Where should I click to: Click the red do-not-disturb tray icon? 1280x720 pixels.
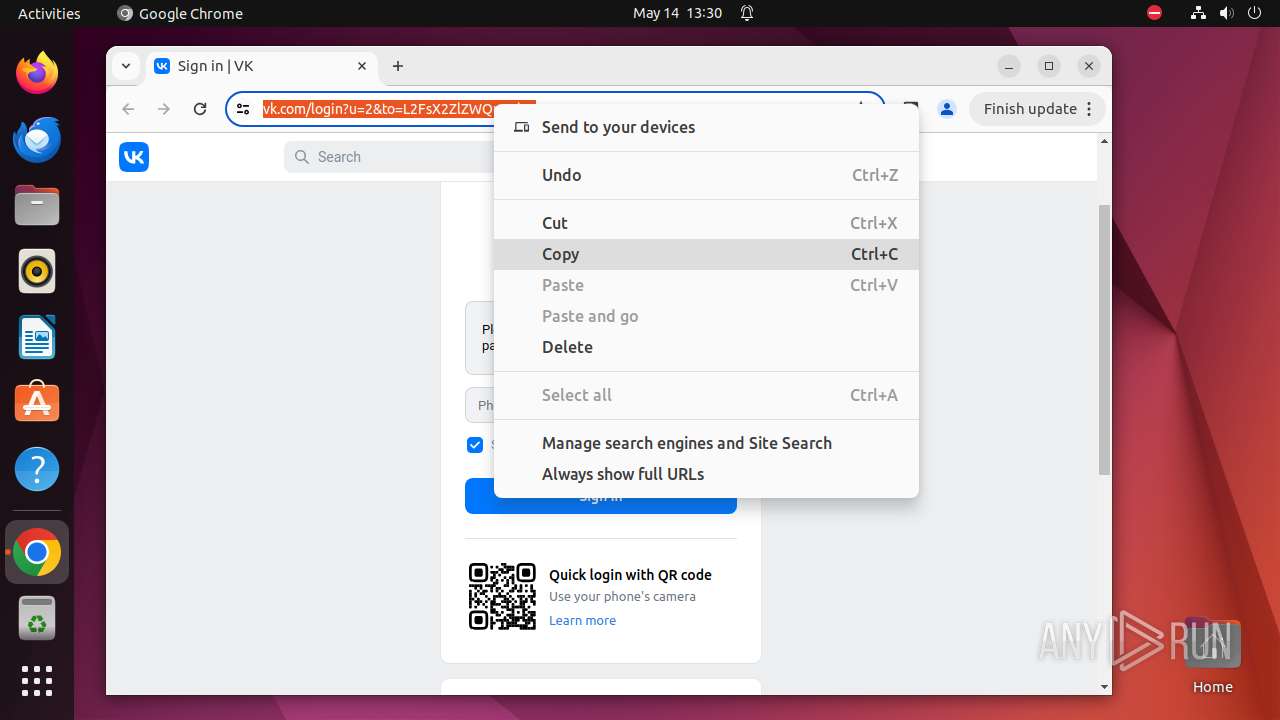click(x=1155, y=13)
